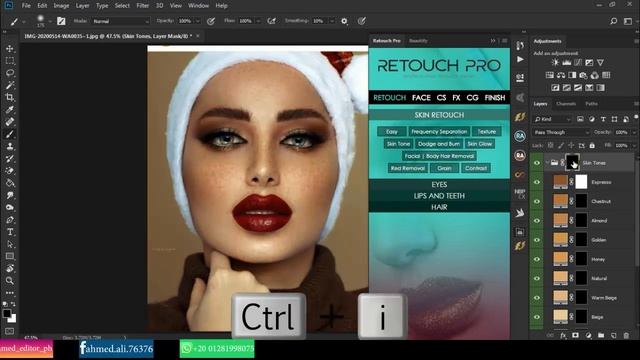Image resolution: width=640 pixels, height=360 pixels.
Task: Open the layer Opacity dropdown
Action: pos(634,132)
